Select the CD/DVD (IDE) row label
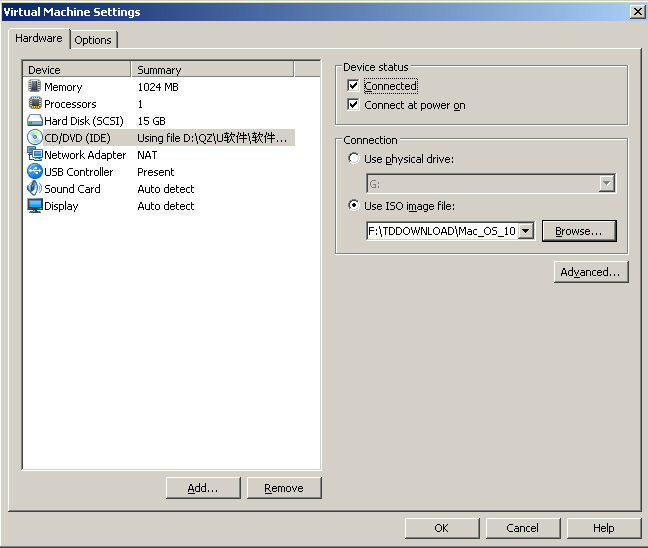648x548 pixels. [77, 138]
